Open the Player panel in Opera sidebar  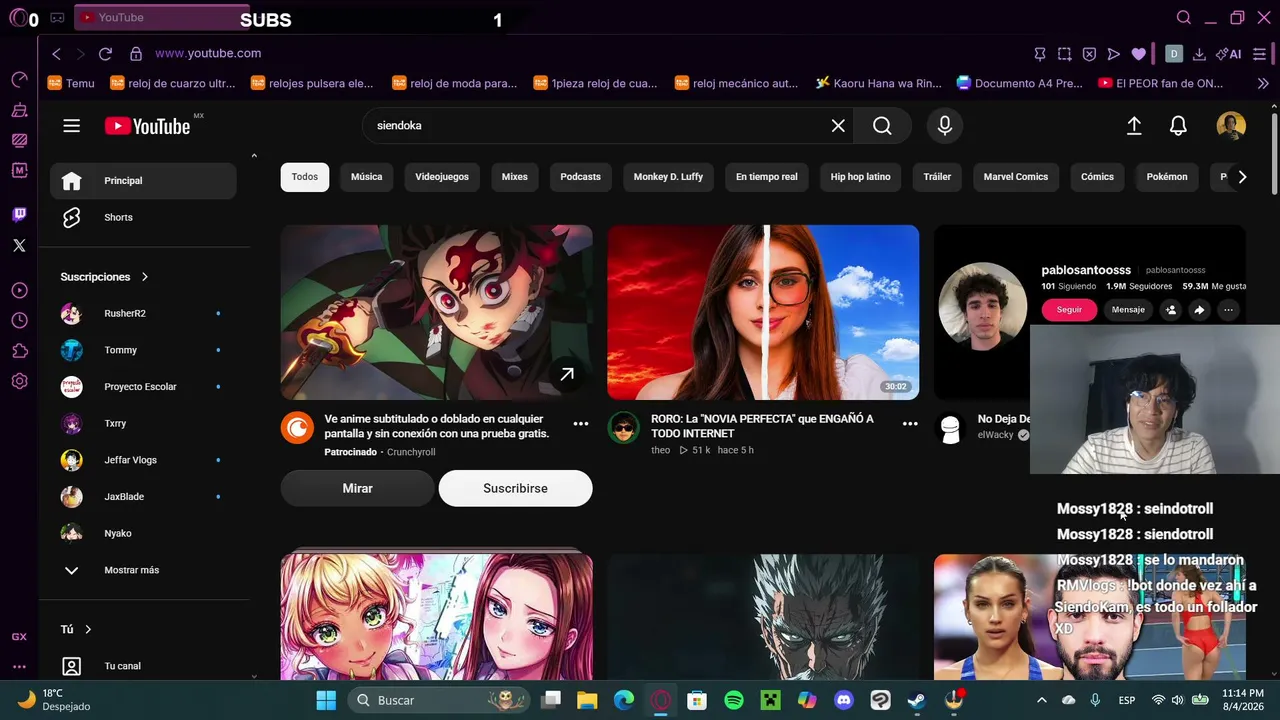(x=19, y=290)
